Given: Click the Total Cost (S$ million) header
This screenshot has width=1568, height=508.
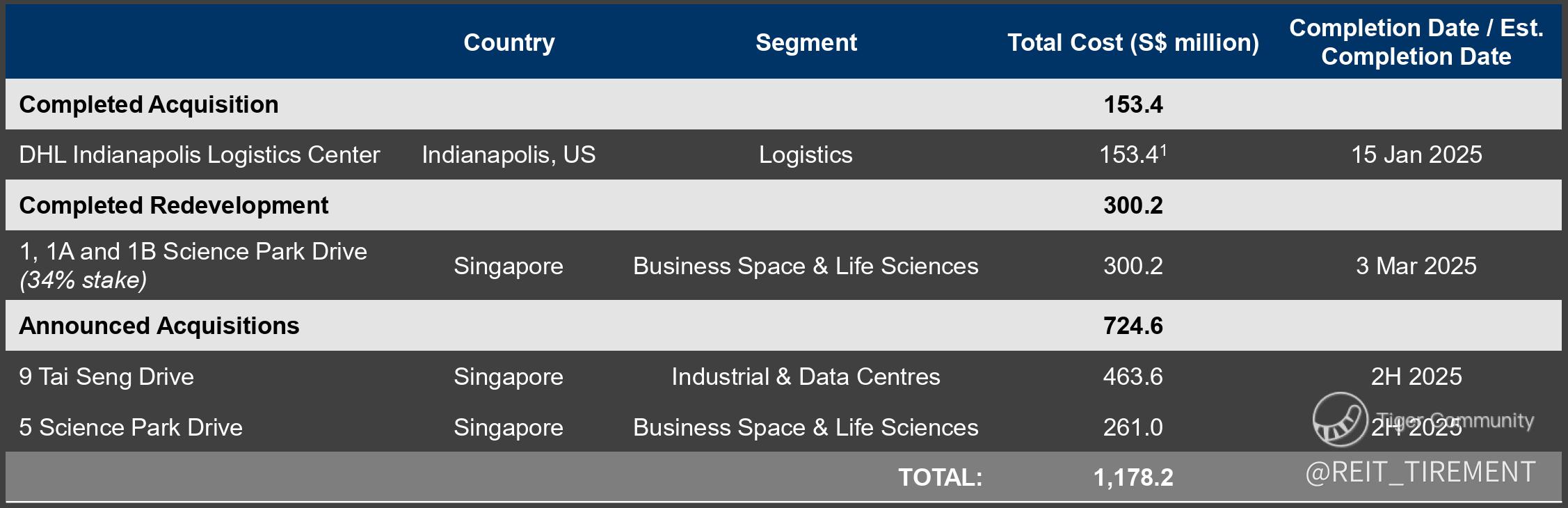Looking at the screenshot, I should click(1133, 42).
